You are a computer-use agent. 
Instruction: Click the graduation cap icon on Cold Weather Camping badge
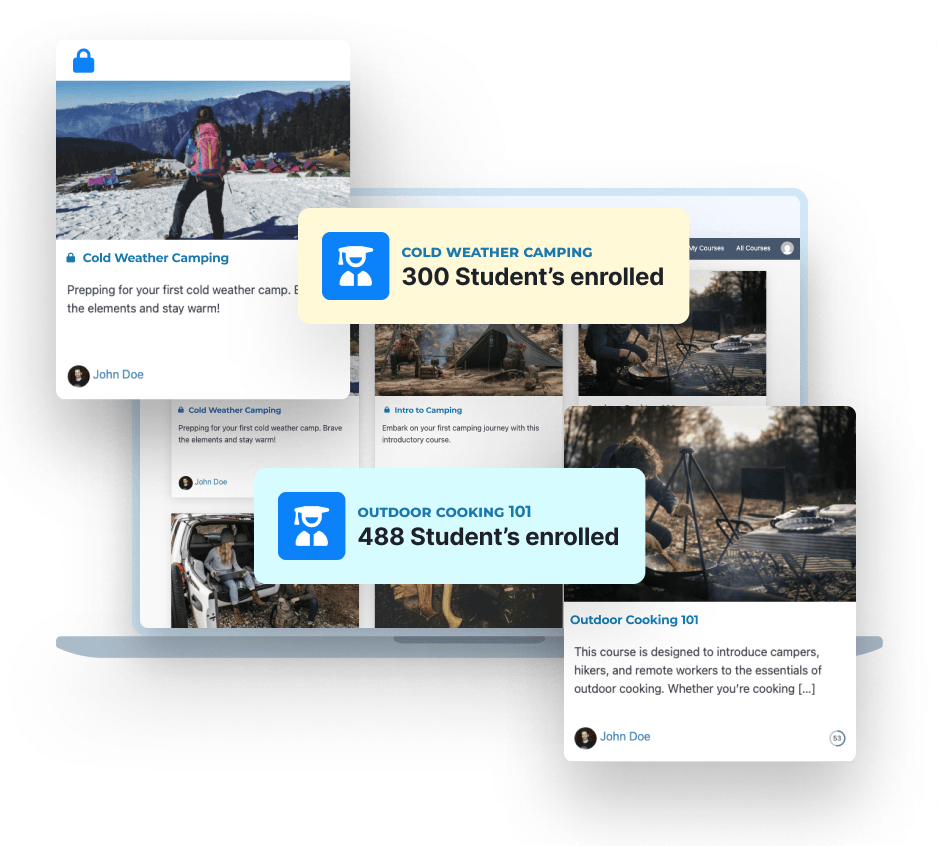click(355, 266)
